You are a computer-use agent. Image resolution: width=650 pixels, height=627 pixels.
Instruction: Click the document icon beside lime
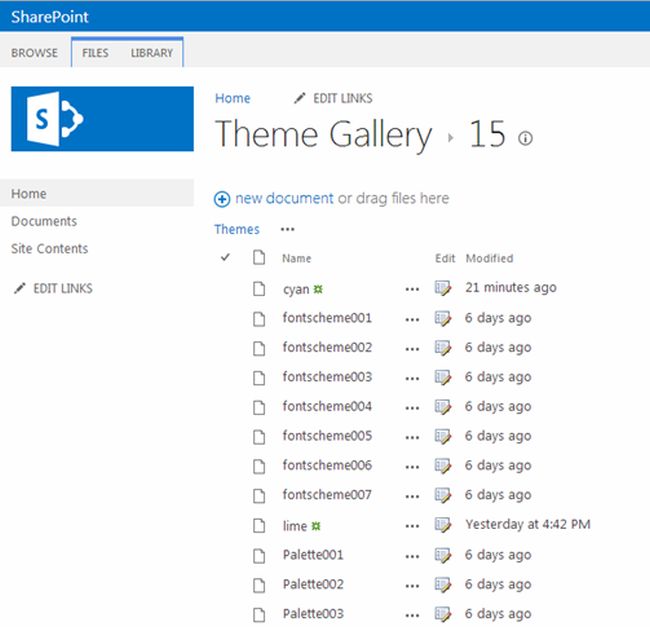(259, 525)
